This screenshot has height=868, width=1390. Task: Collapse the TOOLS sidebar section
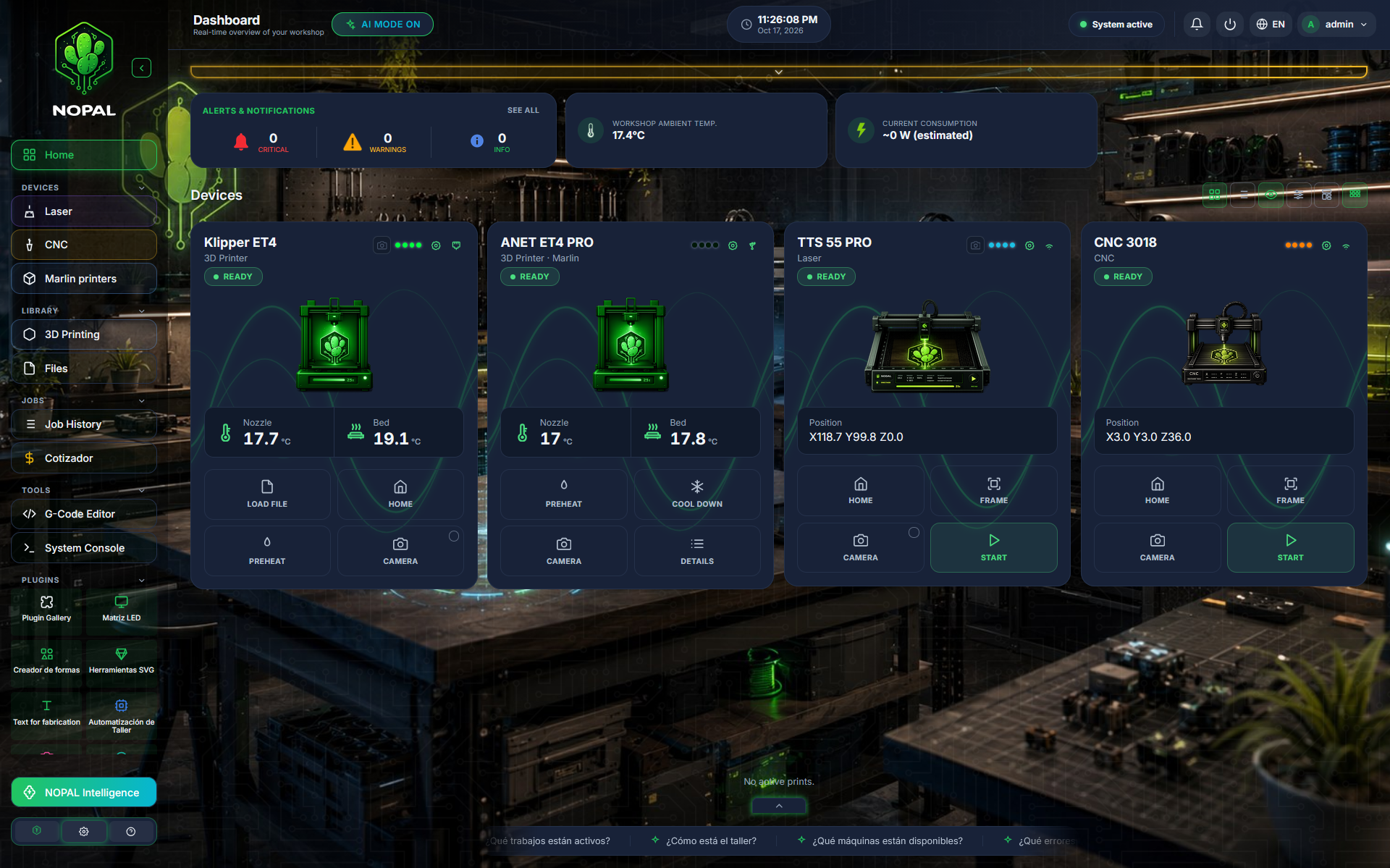pyautogui.click(x=142, y=490)
